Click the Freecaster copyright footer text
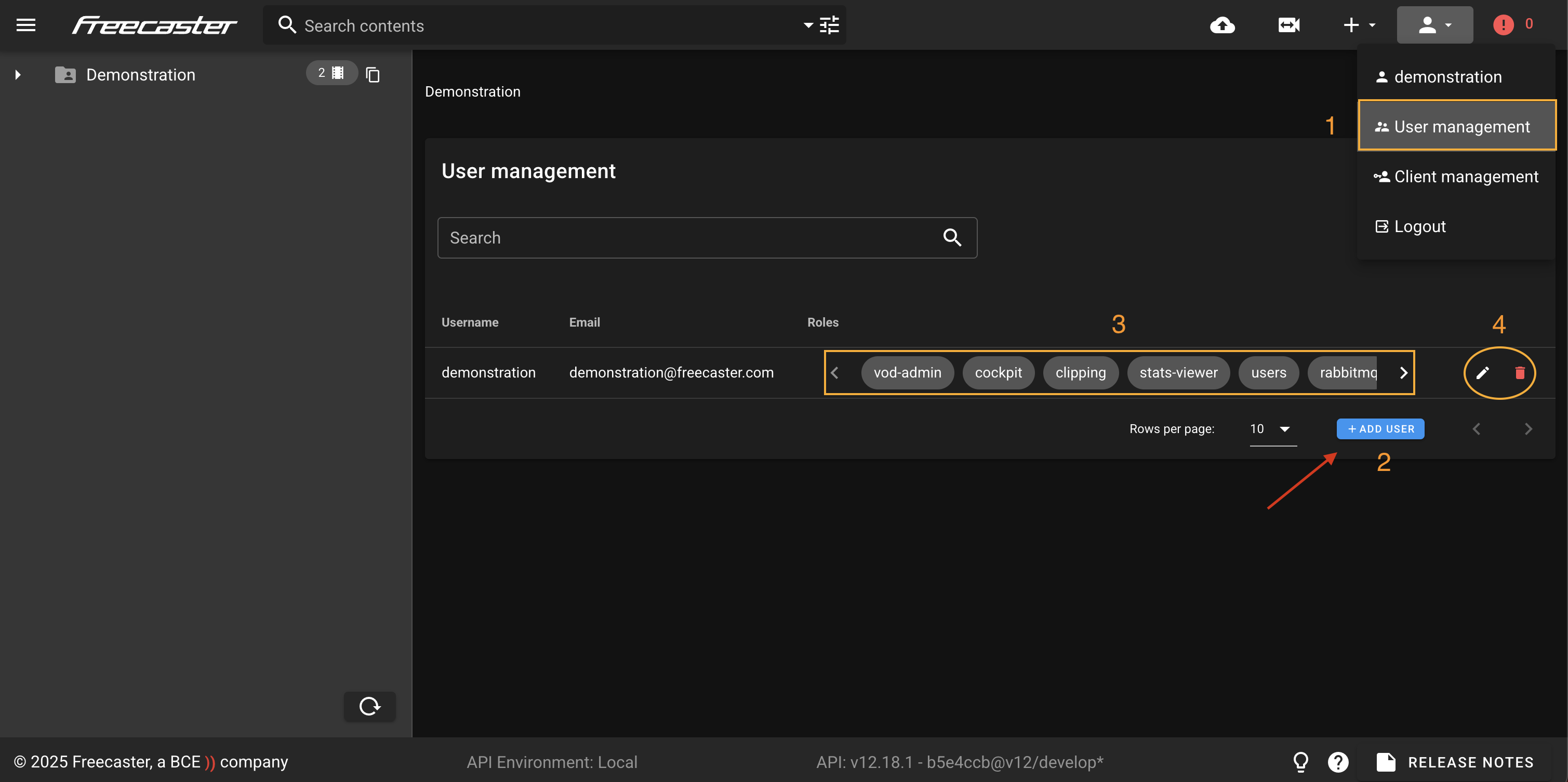This screenshot has height=782, width=1568. (x=151, y=762)
